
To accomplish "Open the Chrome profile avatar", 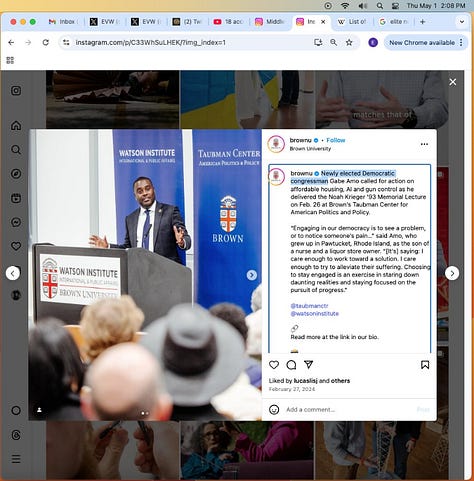I will (x=373, y=42).
